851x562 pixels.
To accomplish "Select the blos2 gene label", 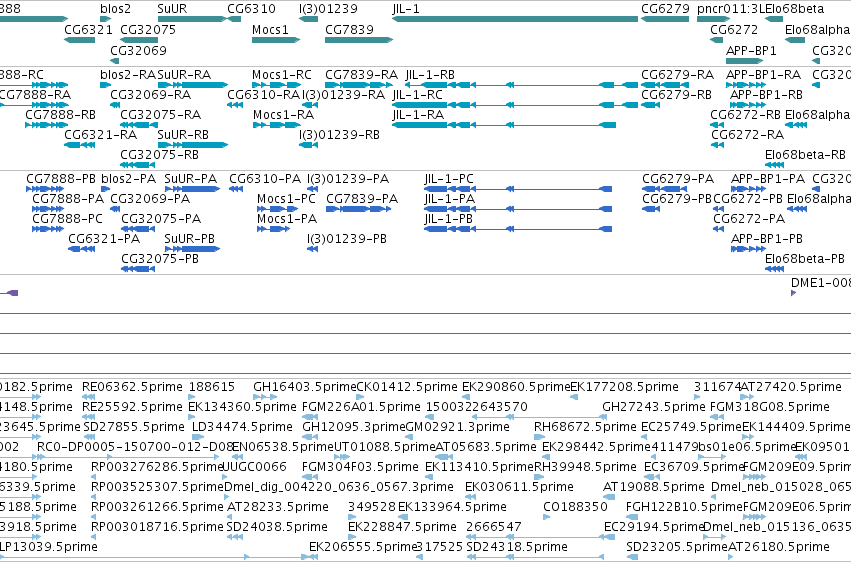I will 116,9.
